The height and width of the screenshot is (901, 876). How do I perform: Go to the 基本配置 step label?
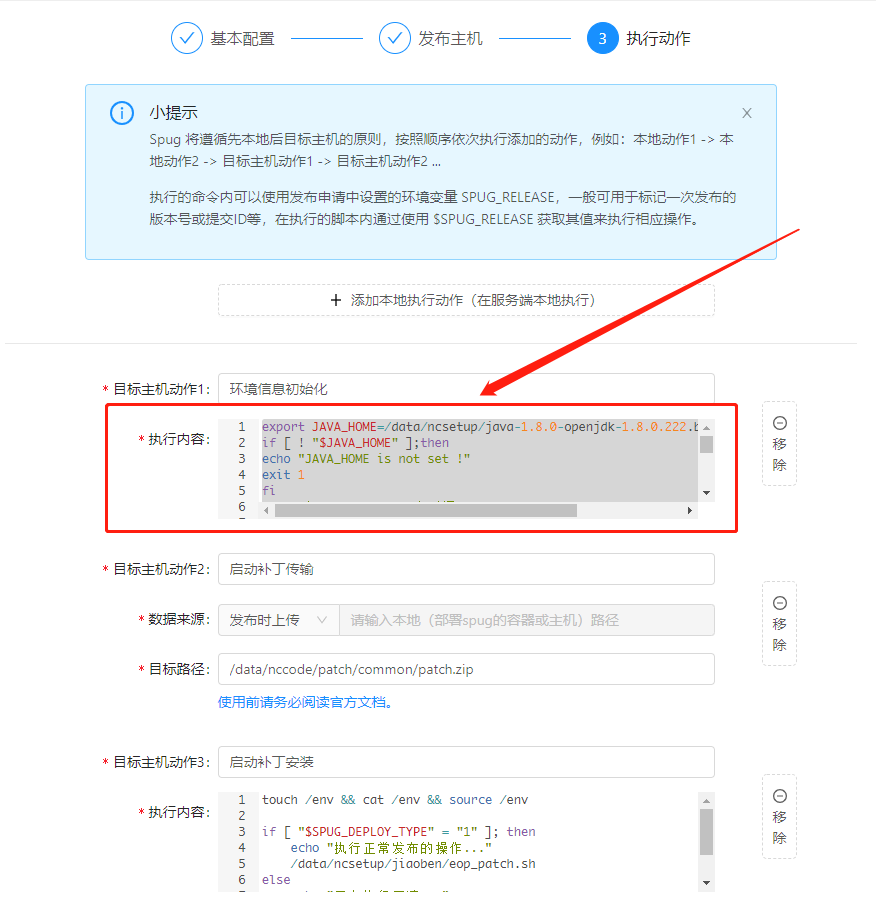[242, 39]
